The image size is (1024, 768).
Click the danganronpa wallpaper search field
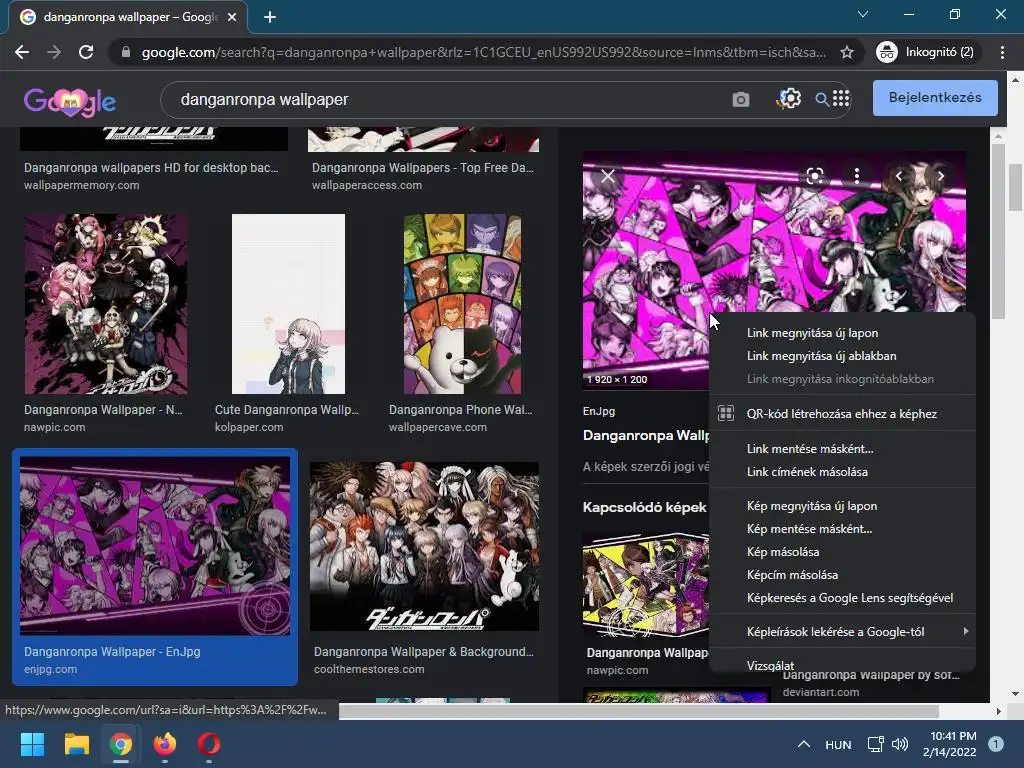click(x=444, y=99)
